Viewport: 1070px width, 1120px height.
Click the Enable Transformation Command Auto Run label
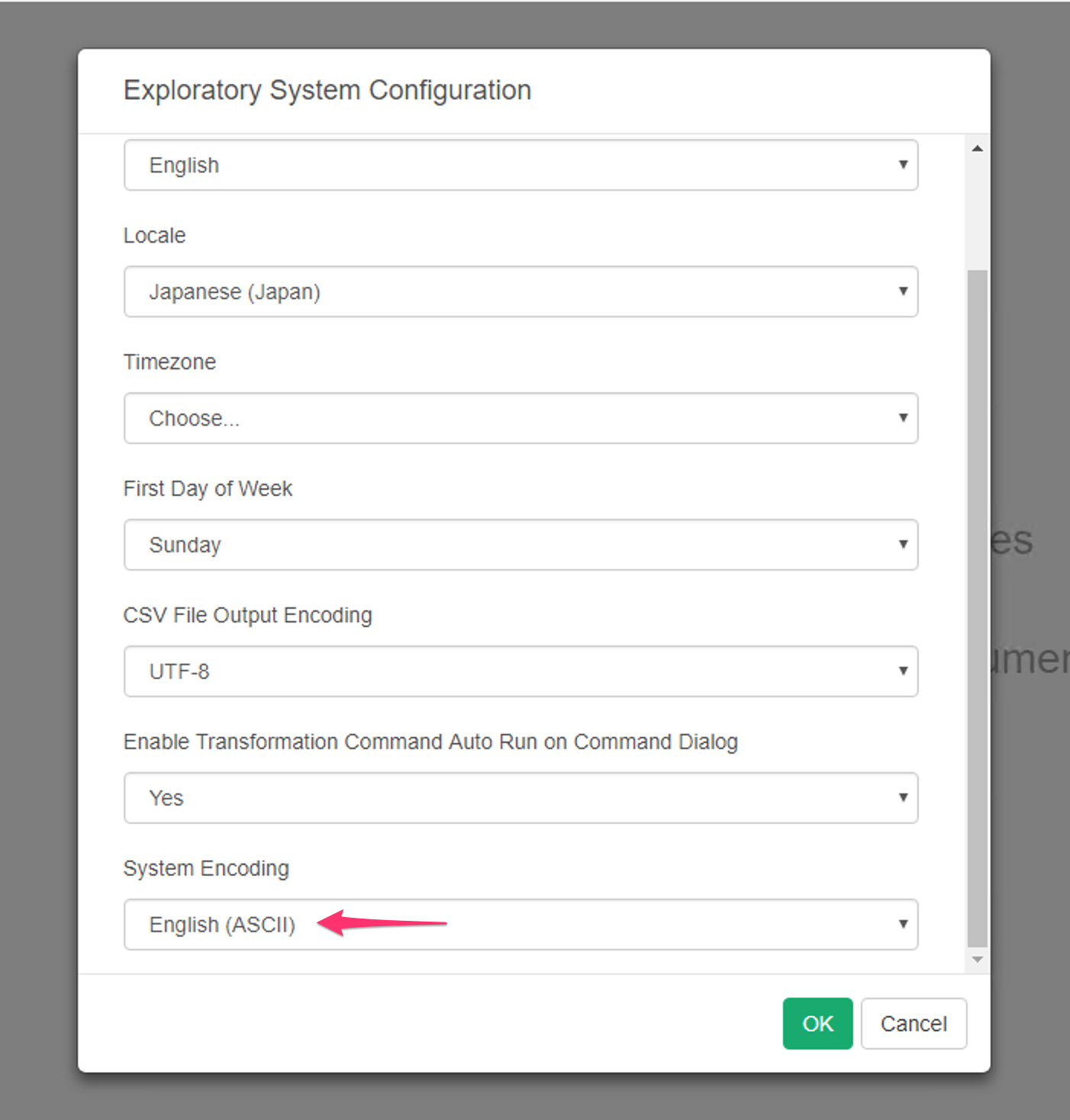point(430,742)
